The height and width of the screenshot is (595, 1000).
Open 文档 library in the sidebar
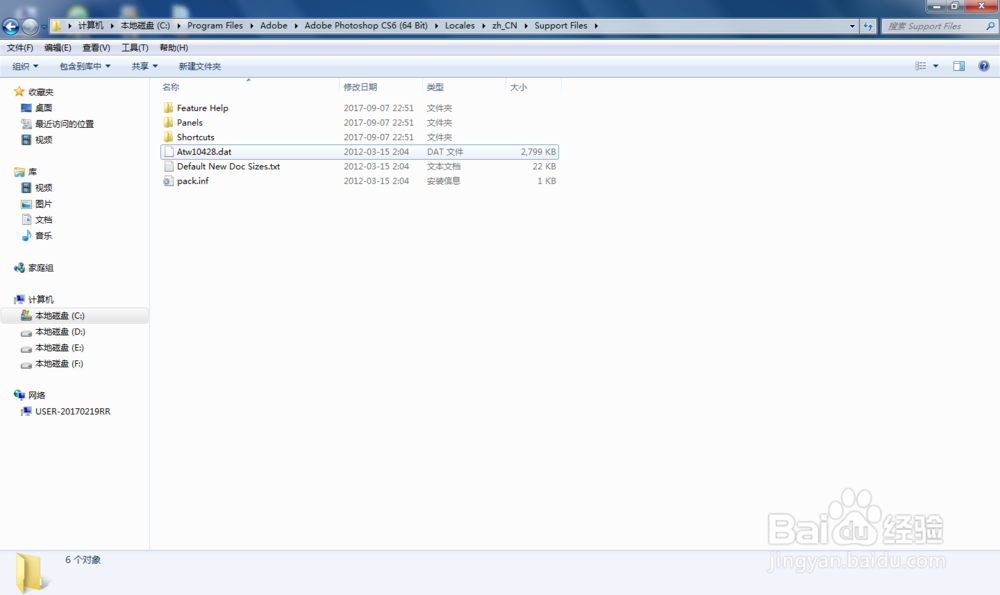pyautogui.click(x=43, y=220)
